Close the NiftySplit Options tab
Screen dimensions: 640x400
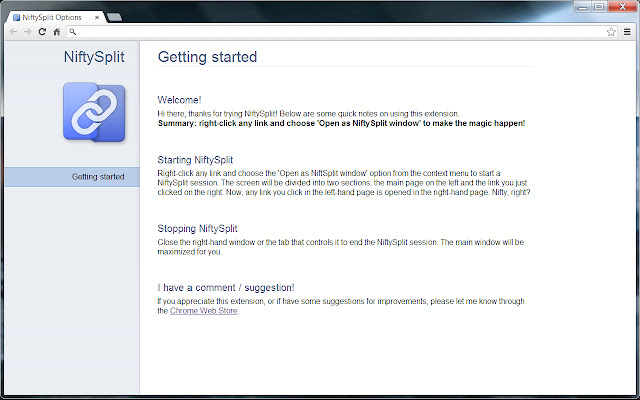(x=97, y=18)
